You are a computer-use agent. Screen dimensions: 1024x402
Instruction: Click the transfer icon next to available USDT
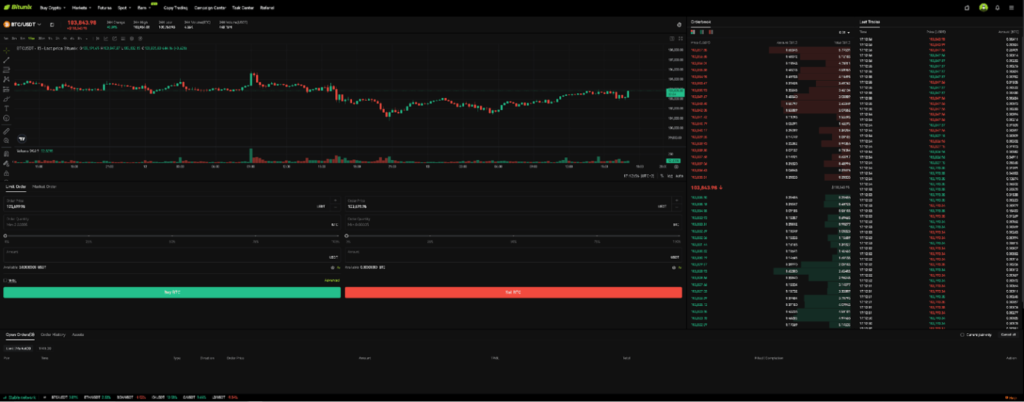coord(338,268)
